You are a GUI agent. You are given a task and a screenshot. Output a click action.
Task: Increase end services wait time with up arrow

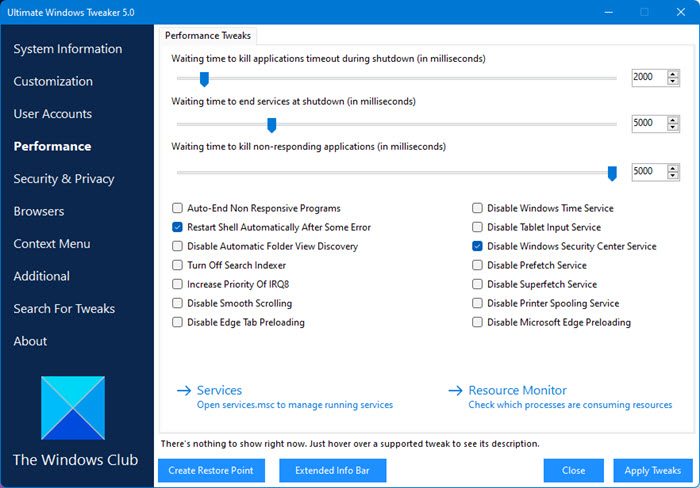673,120
